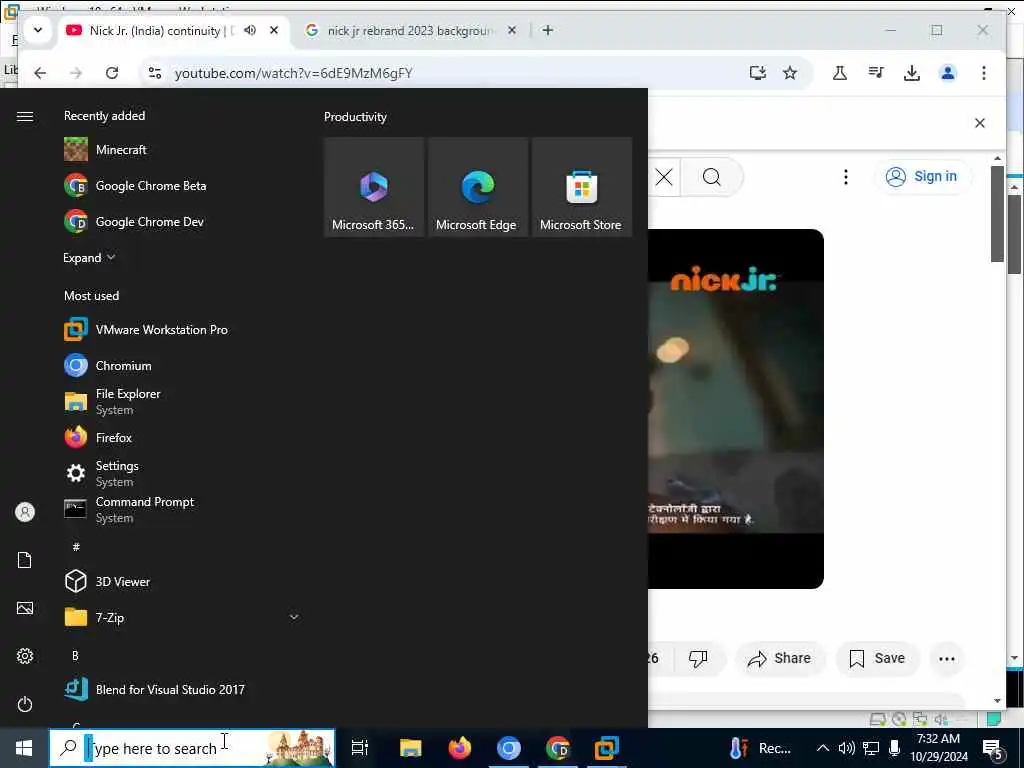Viewport: 1024px width, 768px height.
Task: Click the taskbar search box
Action: (x=192, y=748)
